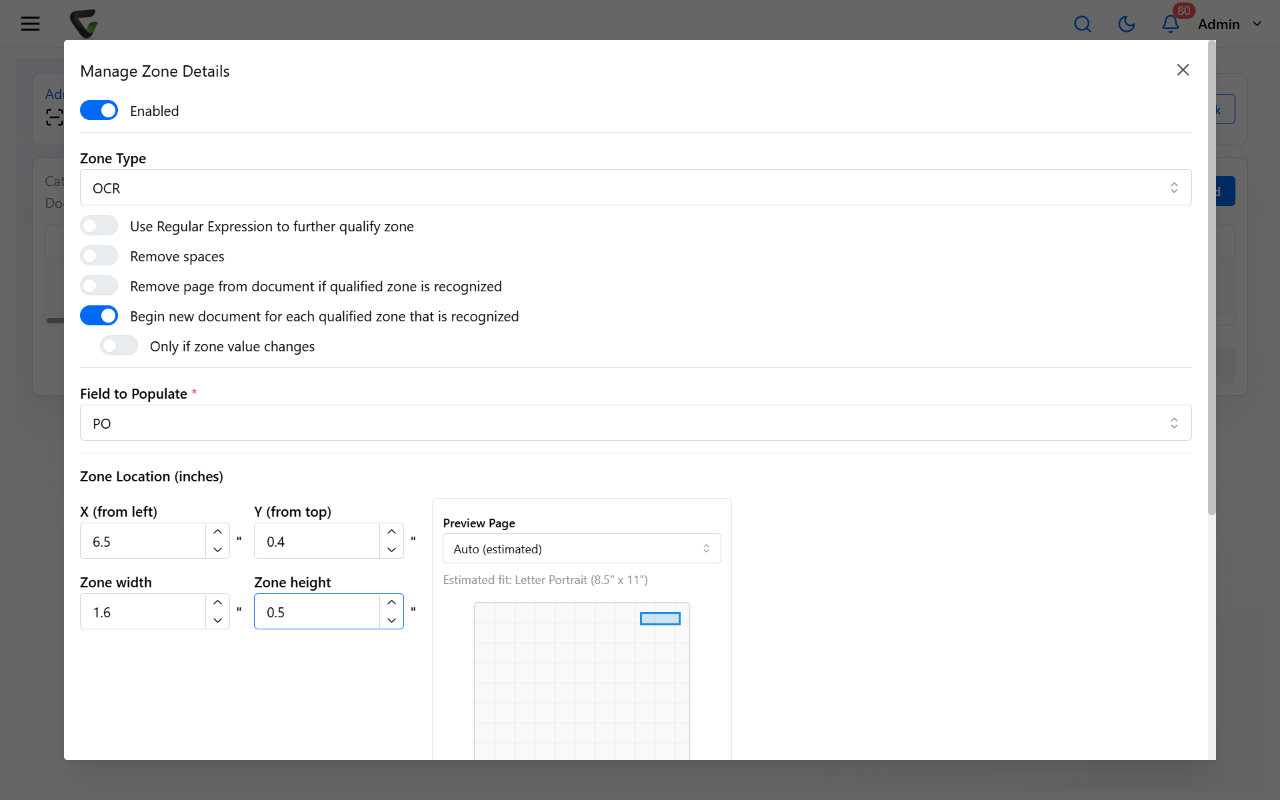Enable Use Regular Expression toggle
The height and width of the screenshot is (800, 1280).
(x=99, y=226)
